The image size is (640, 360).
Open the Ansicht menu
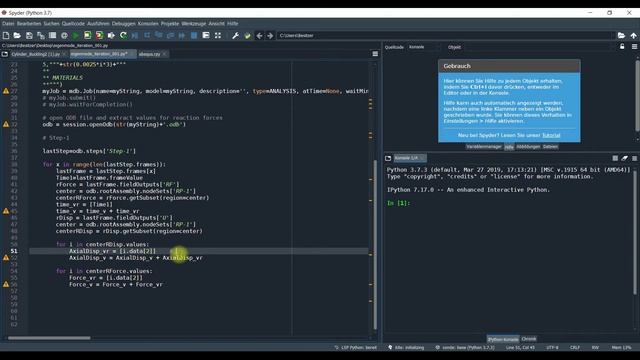[x=217, y=24]
